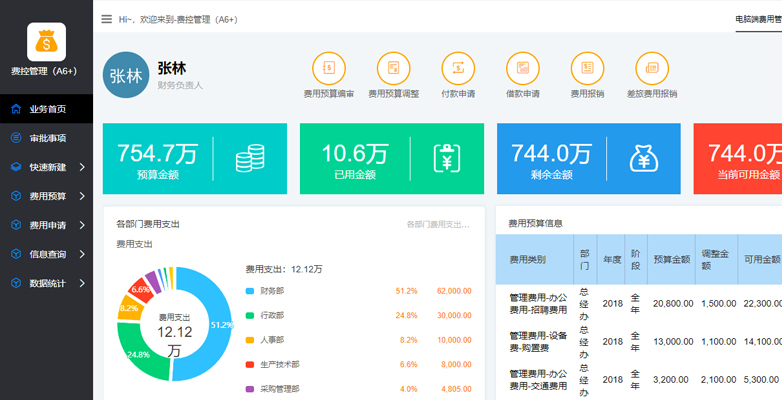Open 费用预算编审 shortcut icon

point(328,68)
